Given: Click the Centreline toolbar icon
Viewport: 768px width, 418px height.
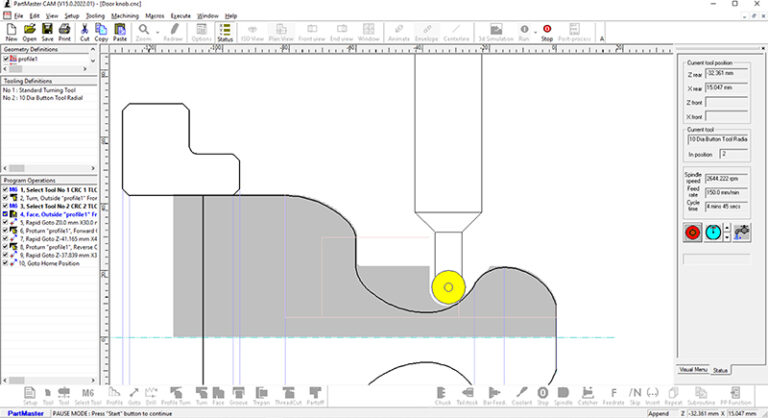Looking at the screenshot, I should 456,32.
